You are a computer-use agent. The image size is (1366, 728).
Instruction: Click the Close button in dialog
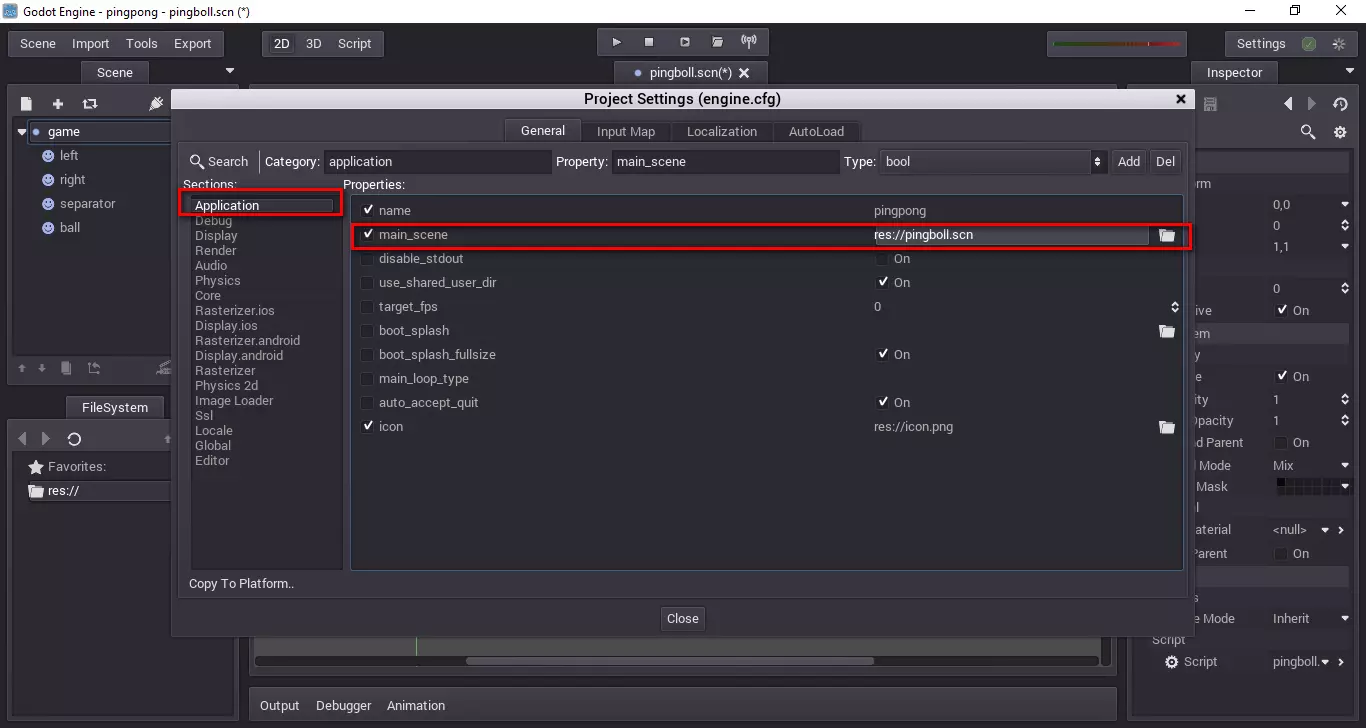coord(682,619)
